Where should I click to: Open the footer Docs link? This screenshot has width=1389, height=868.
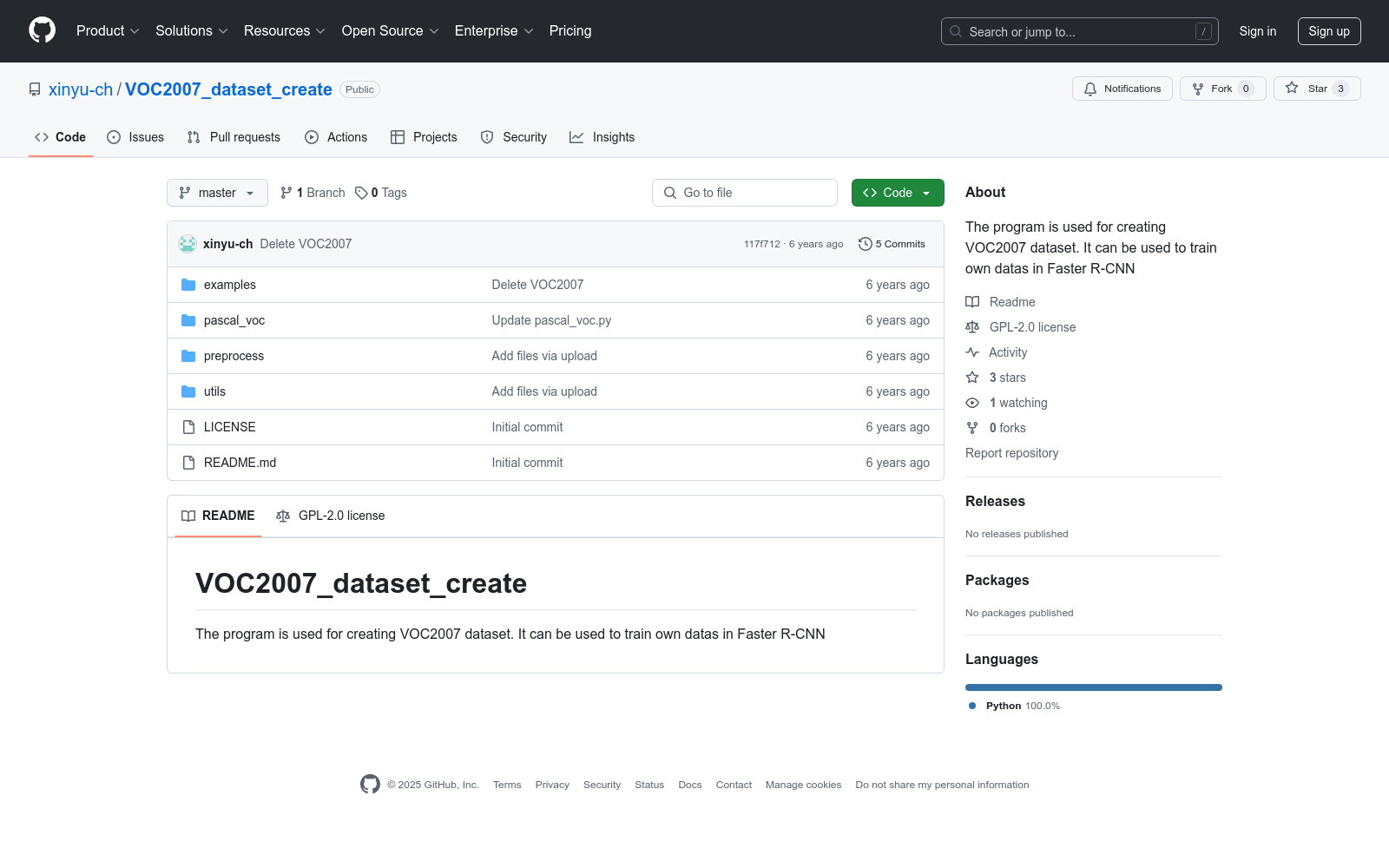(x=690, y=785)
